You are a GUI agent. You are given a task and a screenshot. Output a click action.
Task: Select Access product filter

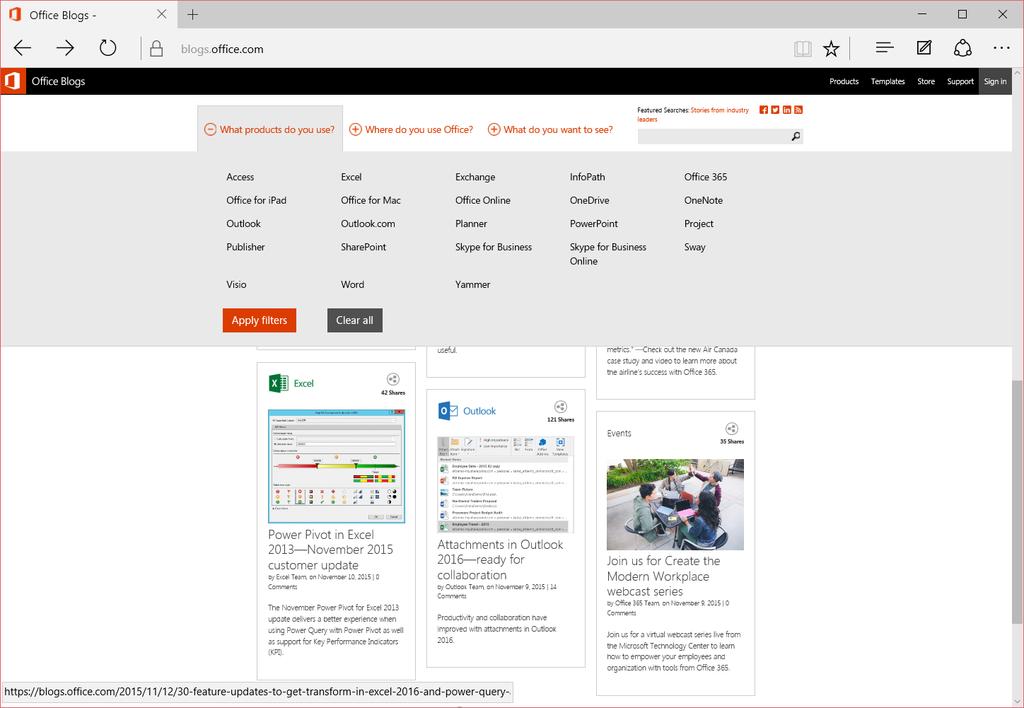[240, 177]
